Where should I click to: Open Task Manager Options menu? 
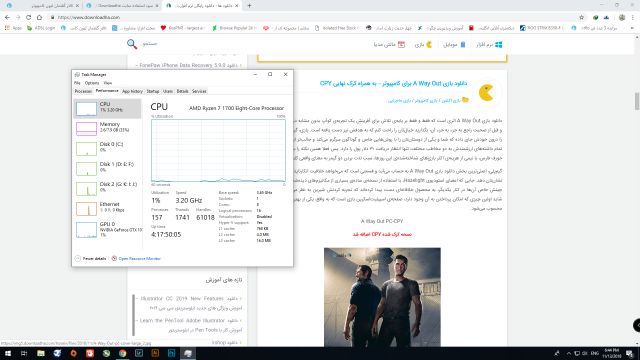pos(92,83)
